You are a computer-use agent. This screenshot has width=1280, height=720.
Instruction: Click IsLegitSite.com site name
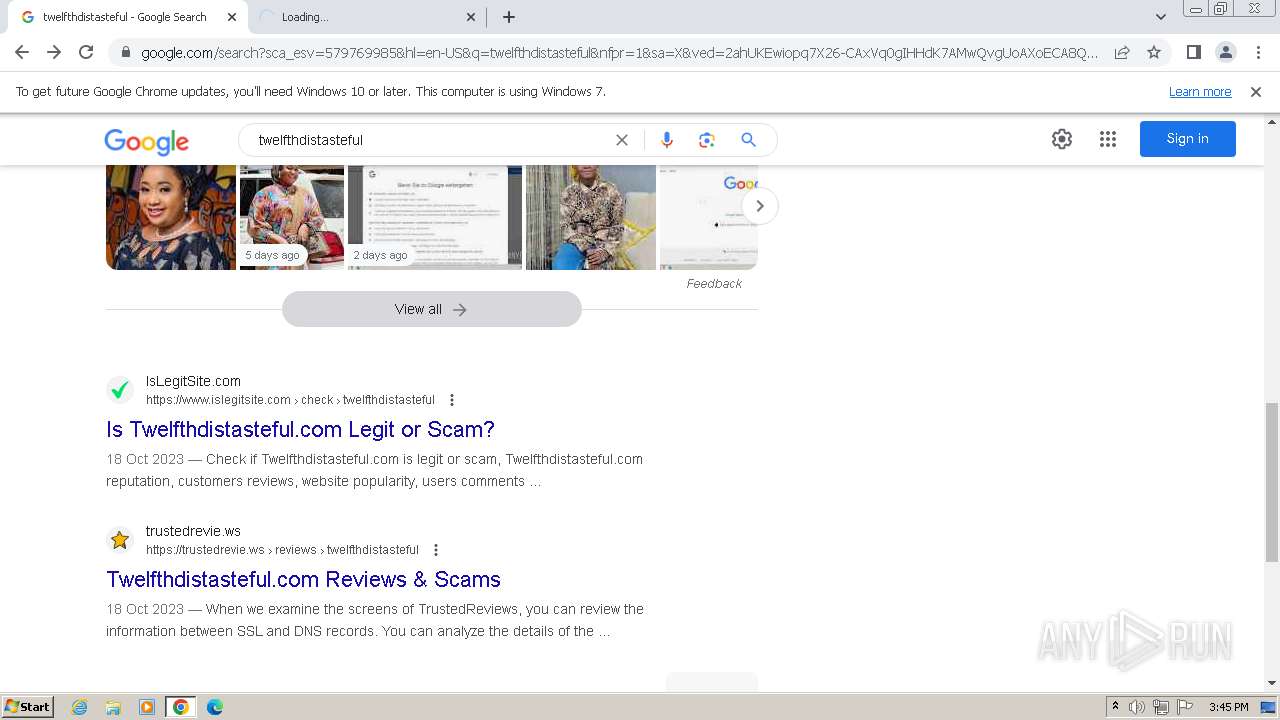click(x=193, y=381)
